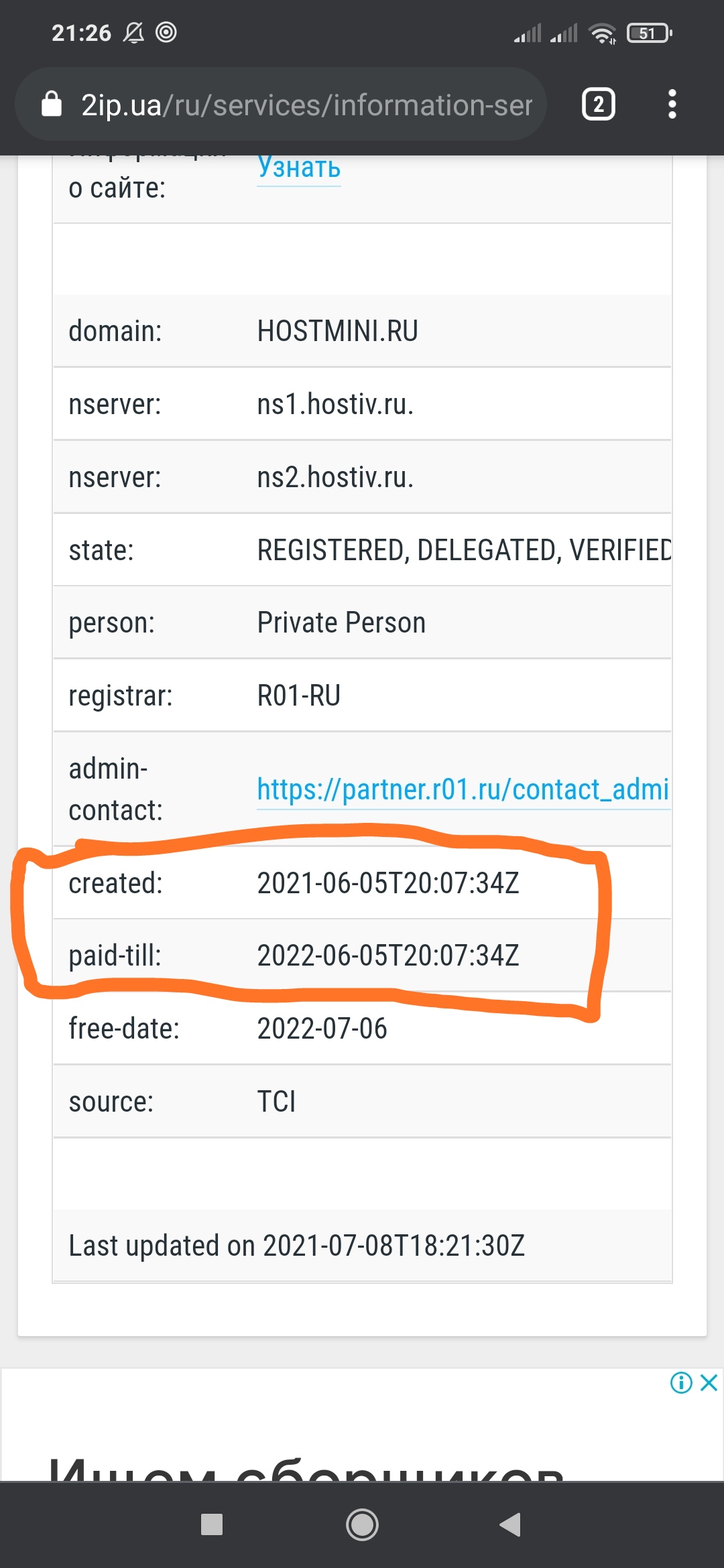Tap the Wi-Fi status icon
The image size is (724, 1568).
602,33
